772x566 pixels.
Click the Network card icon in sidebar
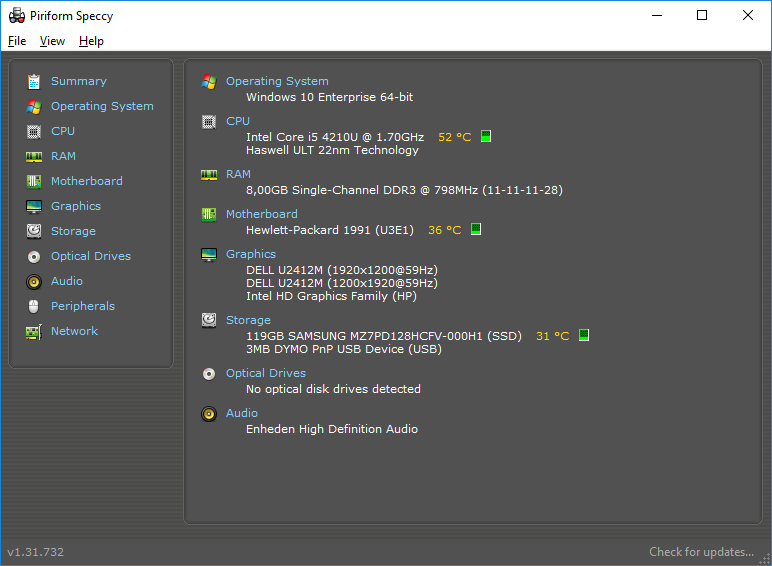click(33, 332)
